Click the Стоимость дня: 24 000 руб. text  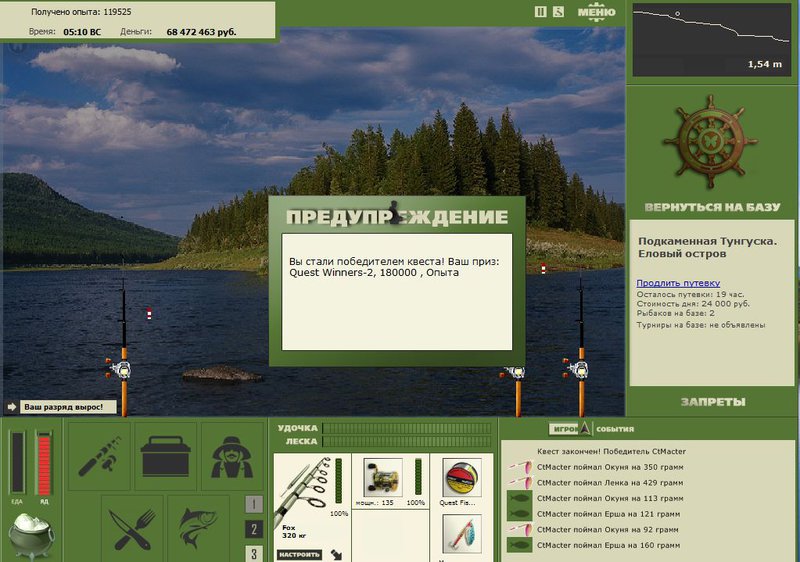[x=693, y=303]
